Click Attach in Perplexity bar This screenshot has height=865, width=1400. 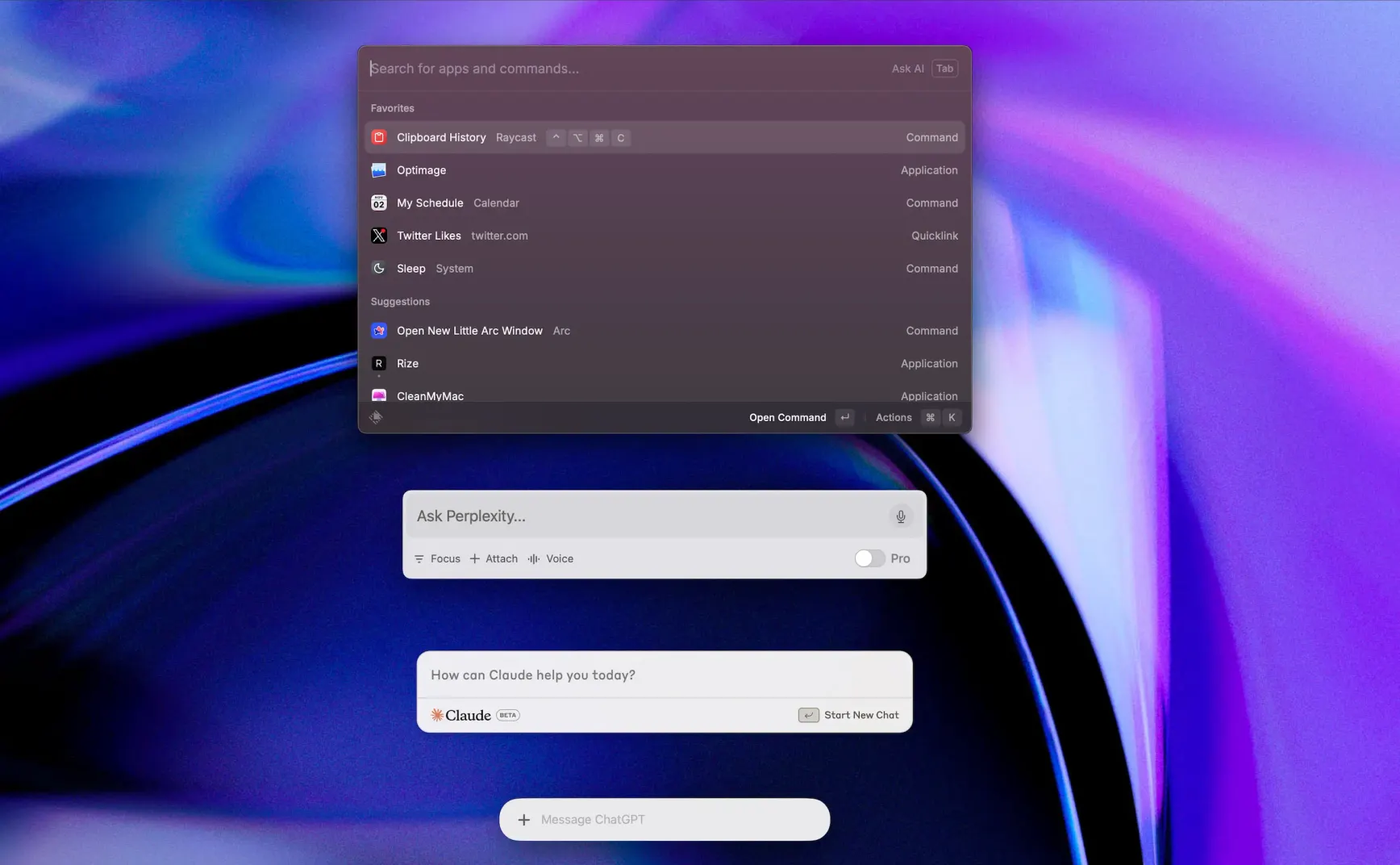[494, 558]
